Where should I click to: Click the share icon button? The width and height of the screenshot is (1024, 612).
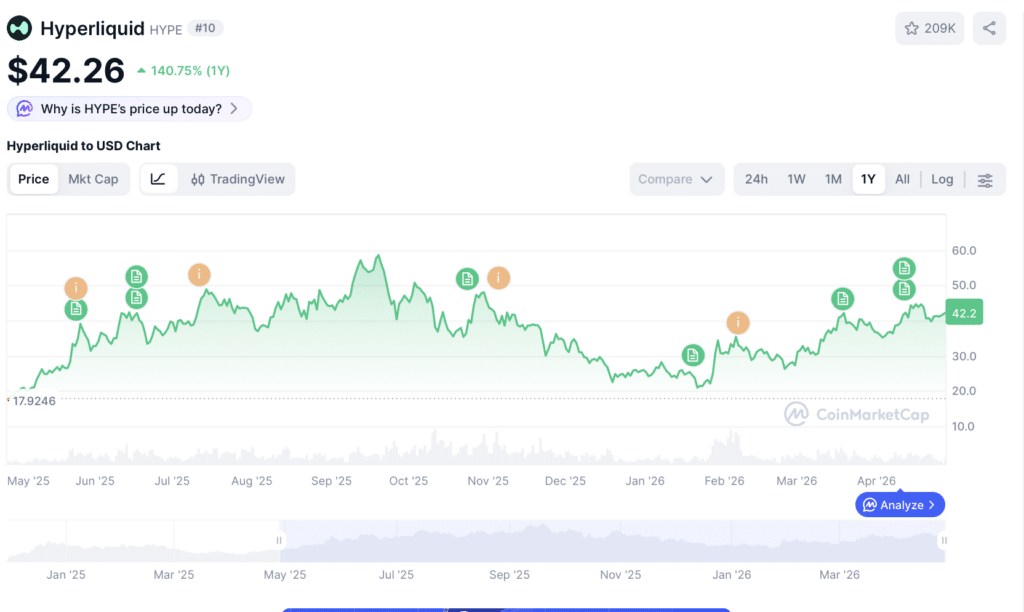989,28
